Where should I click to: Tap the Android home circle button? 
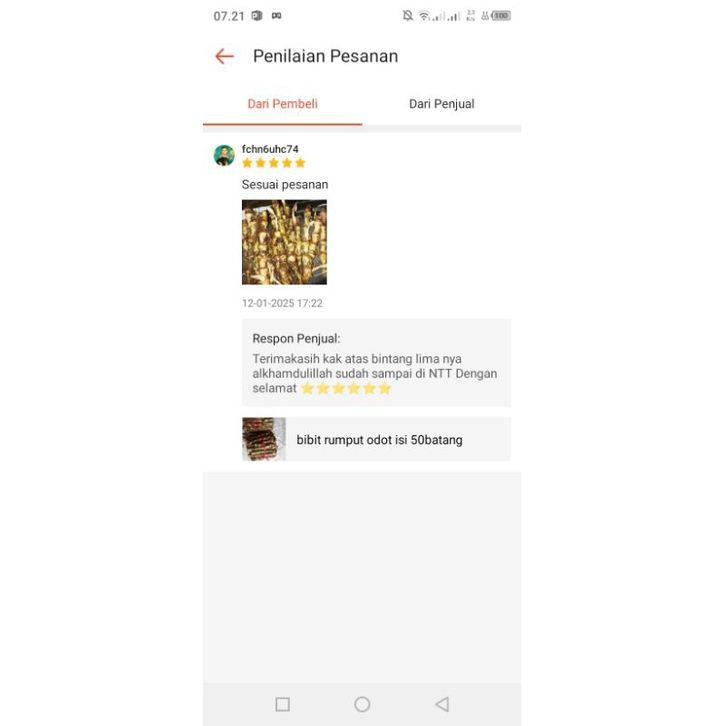click(x=362, y=704)
